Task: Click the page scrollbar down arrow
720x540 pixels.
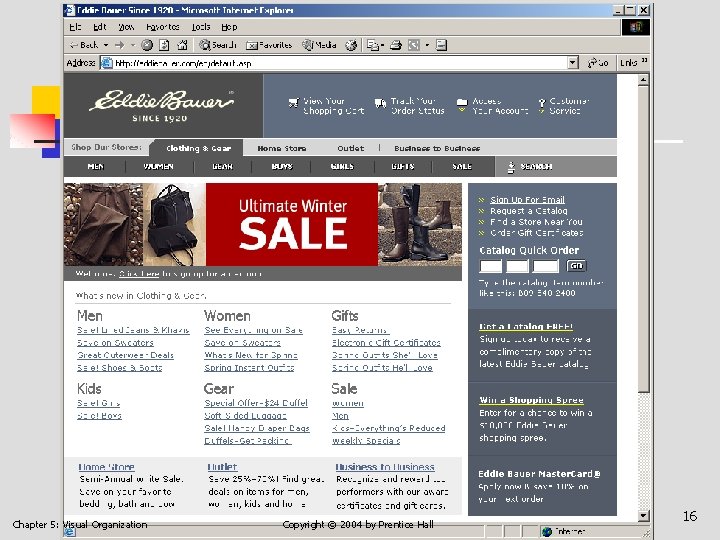Action: [643, 516]
